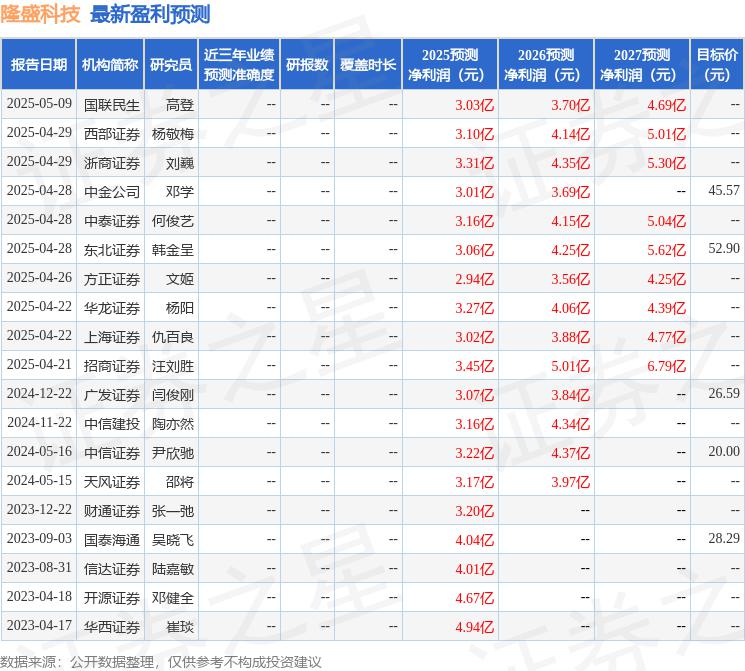Click institution 国联民生

[112, 105]
